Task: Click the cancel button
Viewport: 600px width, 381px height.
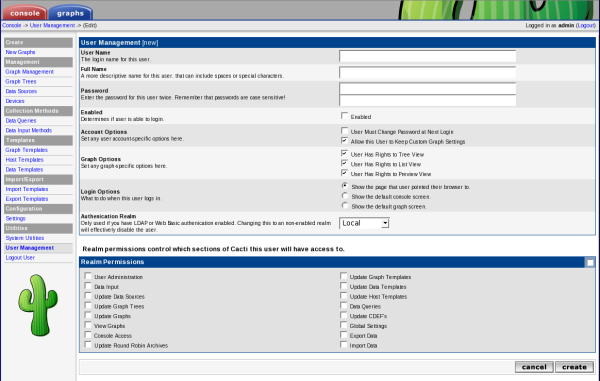Action: point(534,367)
